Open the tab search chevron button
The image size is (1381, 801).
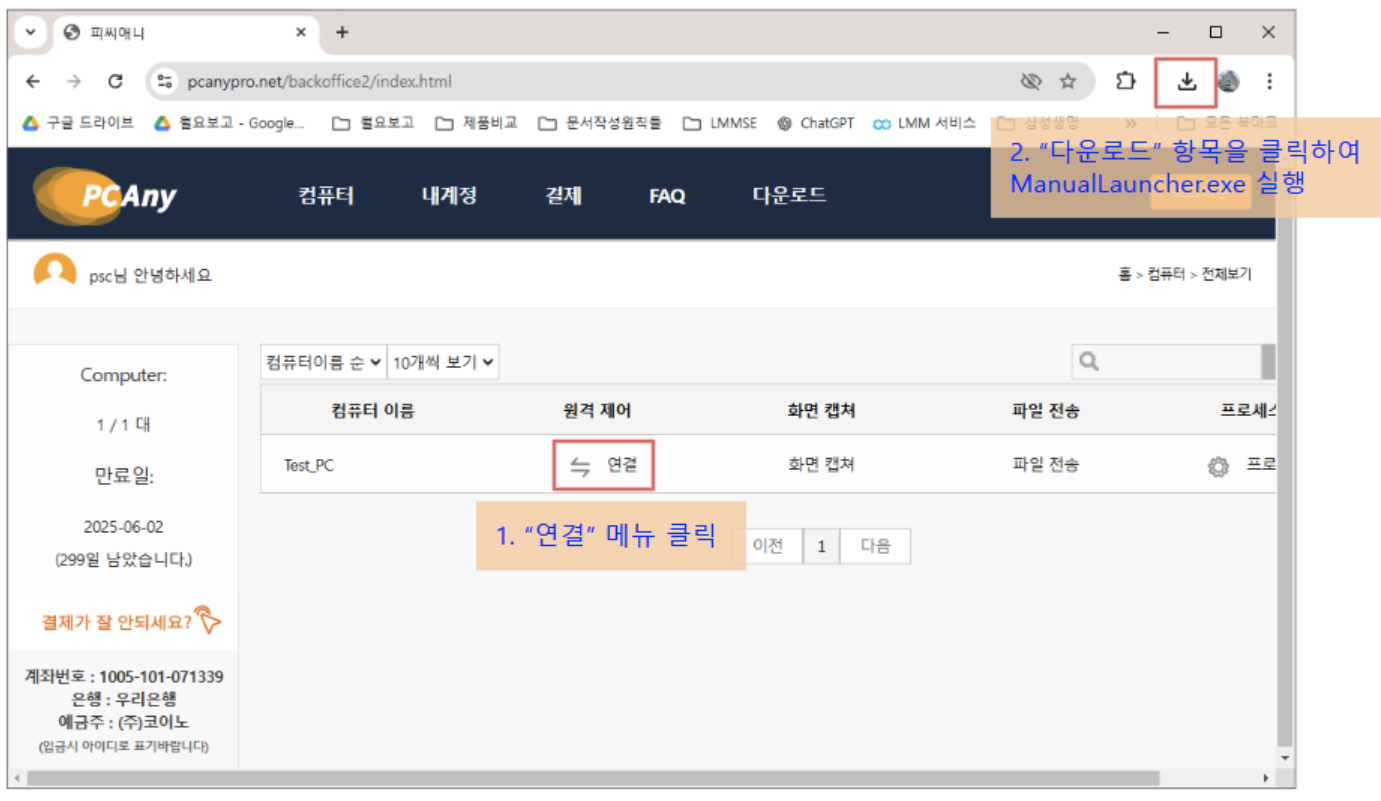pyautogui.click(x=30, y=32)
